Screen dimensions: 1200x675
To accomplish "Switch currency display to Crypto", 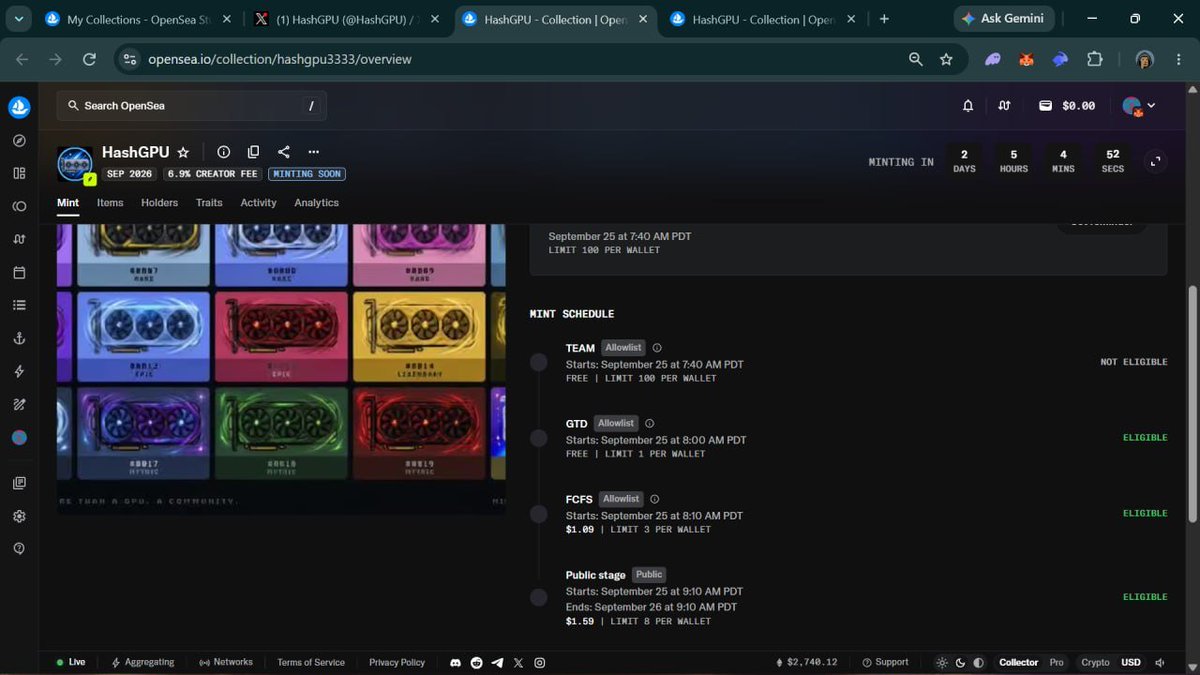I will click(x=1095, y=663).
